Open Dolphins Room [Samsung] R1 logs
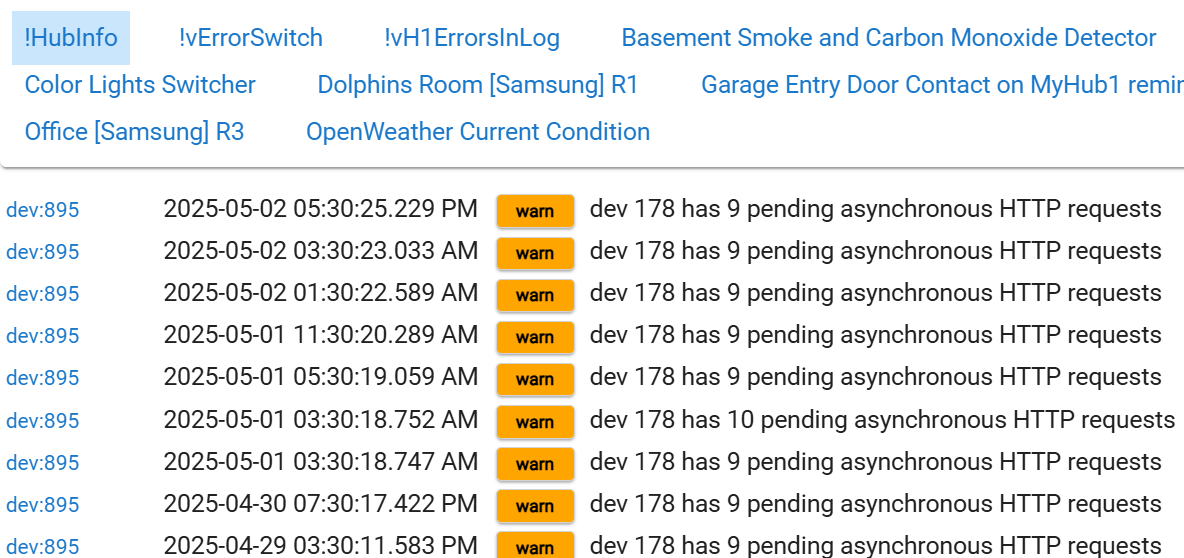Image resolution: width=1184 pixels, height=558 pixels. click(x=478, y=85)
